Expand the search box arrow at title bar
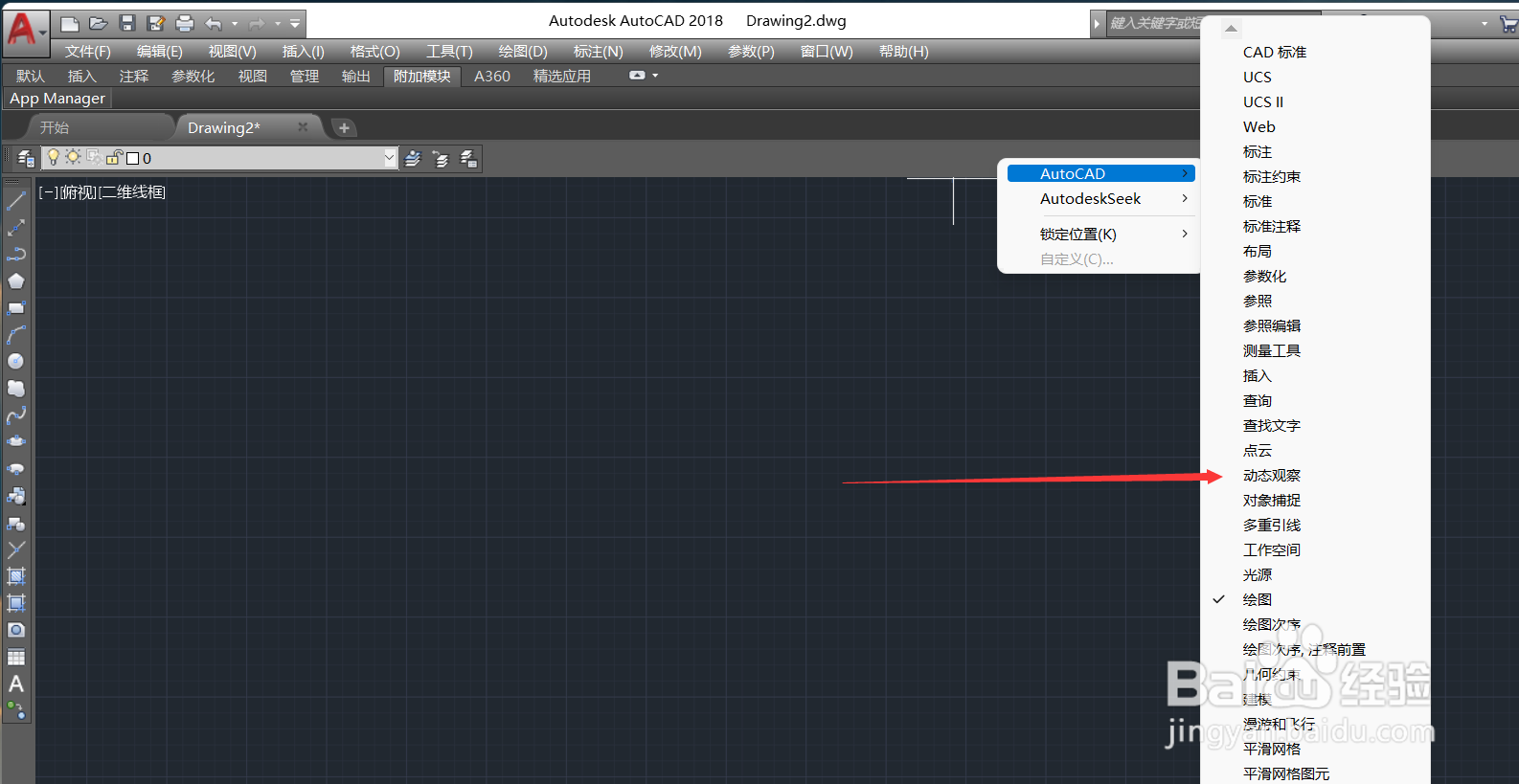The width and height of the screenshot is (1519, 784). pos(1098,23)
